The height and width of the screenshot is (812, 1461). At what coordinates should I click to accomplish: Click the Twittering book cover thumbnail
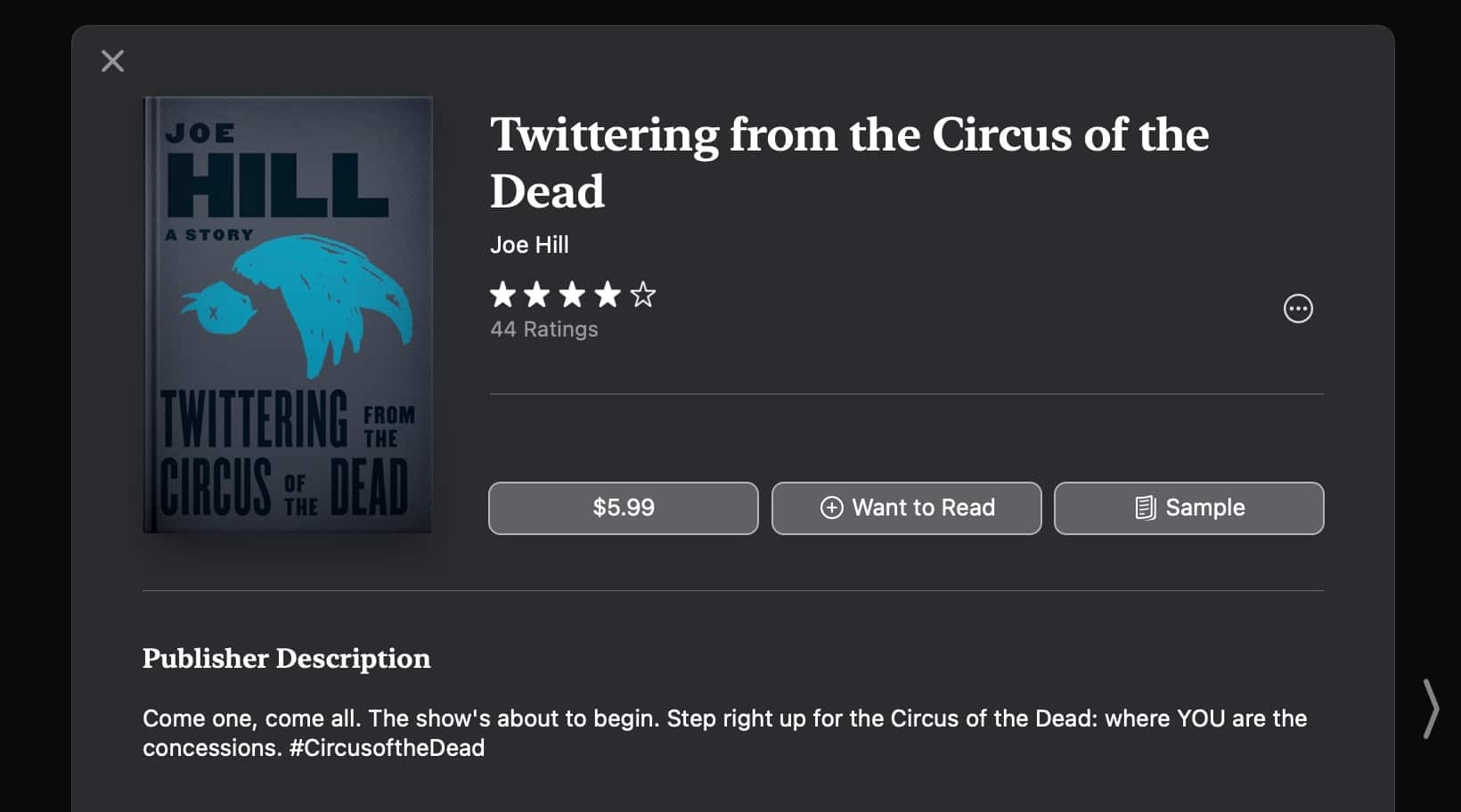[288, 314]
